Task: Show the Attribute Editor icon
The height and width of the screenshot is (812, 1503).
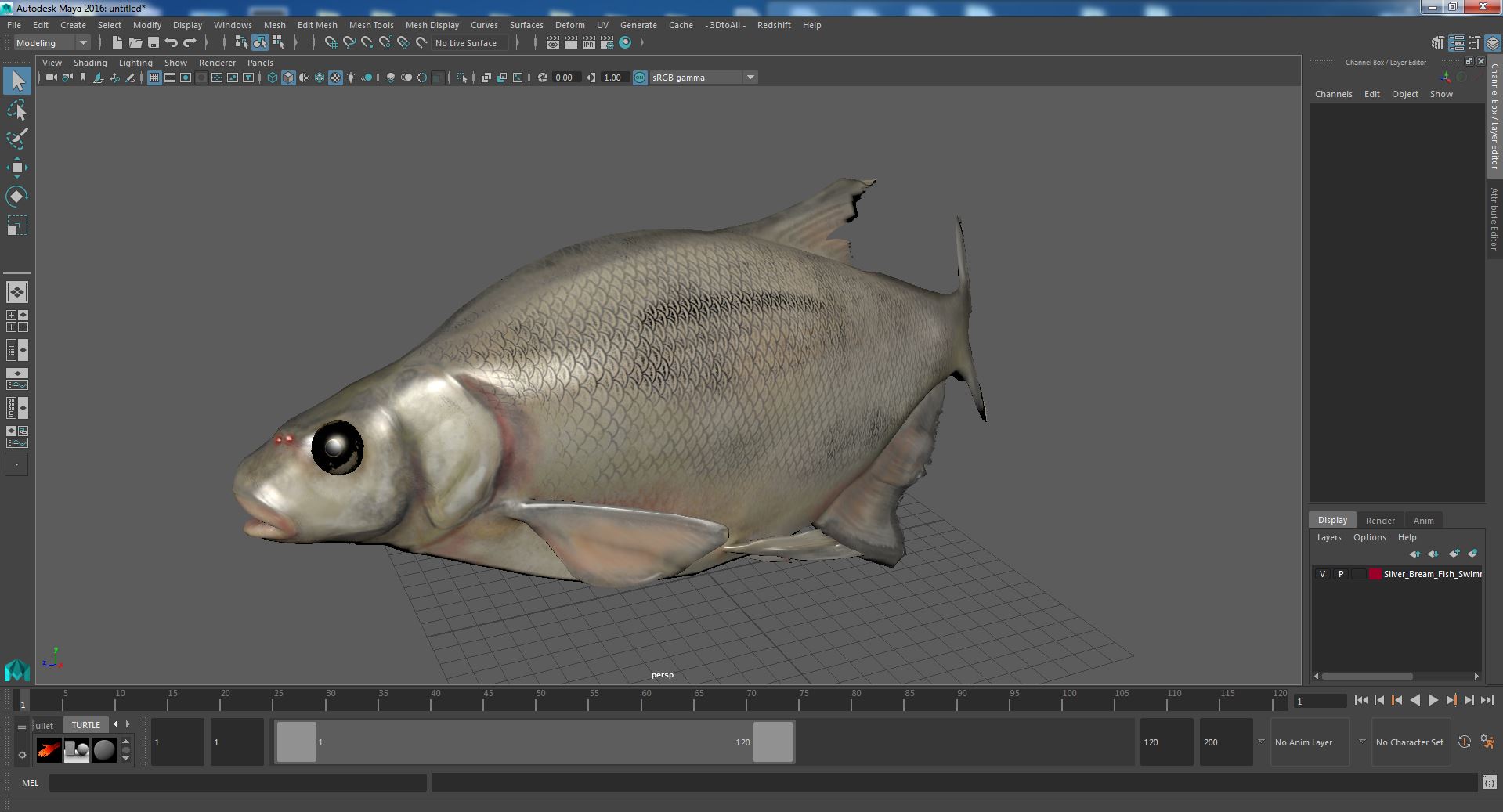Action: (x=1456, y=43)
